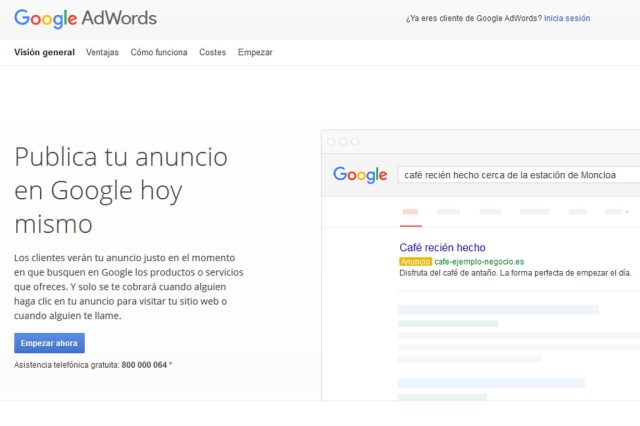This screenshot has width=640, height=426.
Task: Click the Google AdWords logo
Action: click(x=85, y=19)
